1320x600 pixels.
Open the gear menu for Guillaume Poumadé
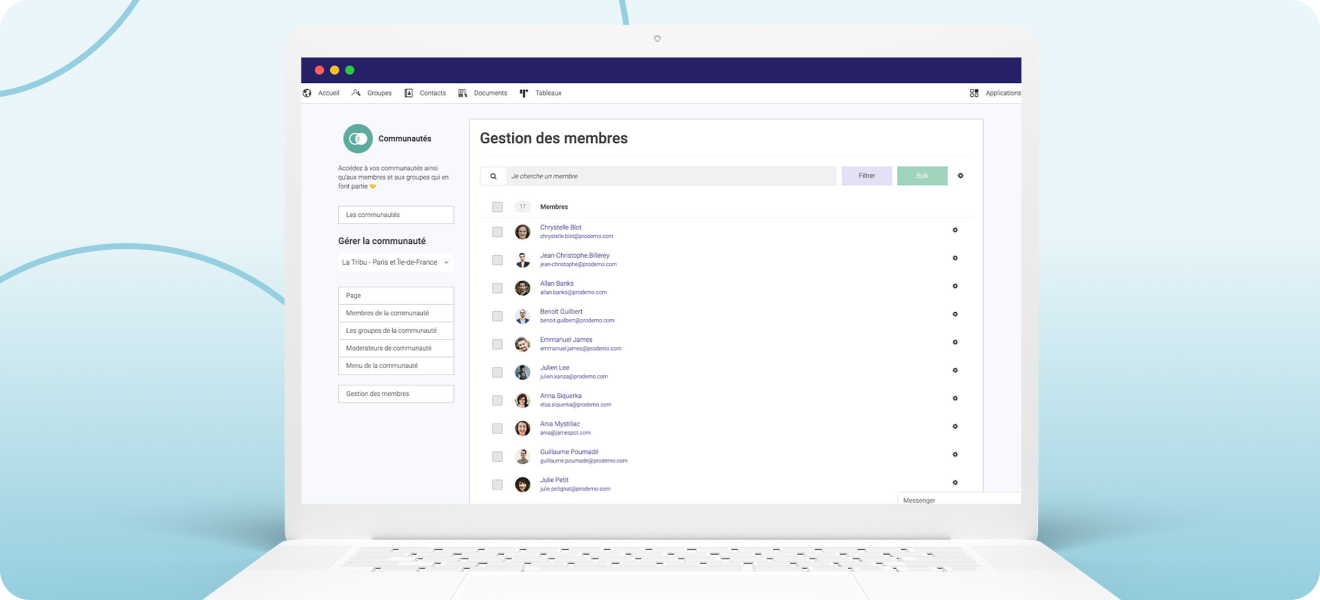pyautogui.click(x=955, y=454)
